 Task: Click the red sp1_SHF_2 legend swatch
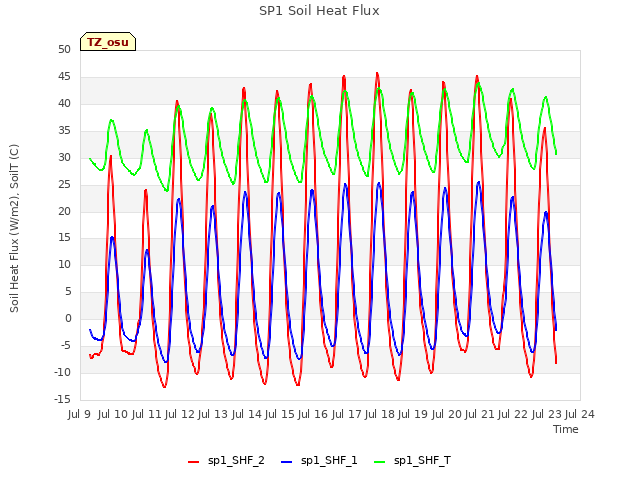[193, 462]
